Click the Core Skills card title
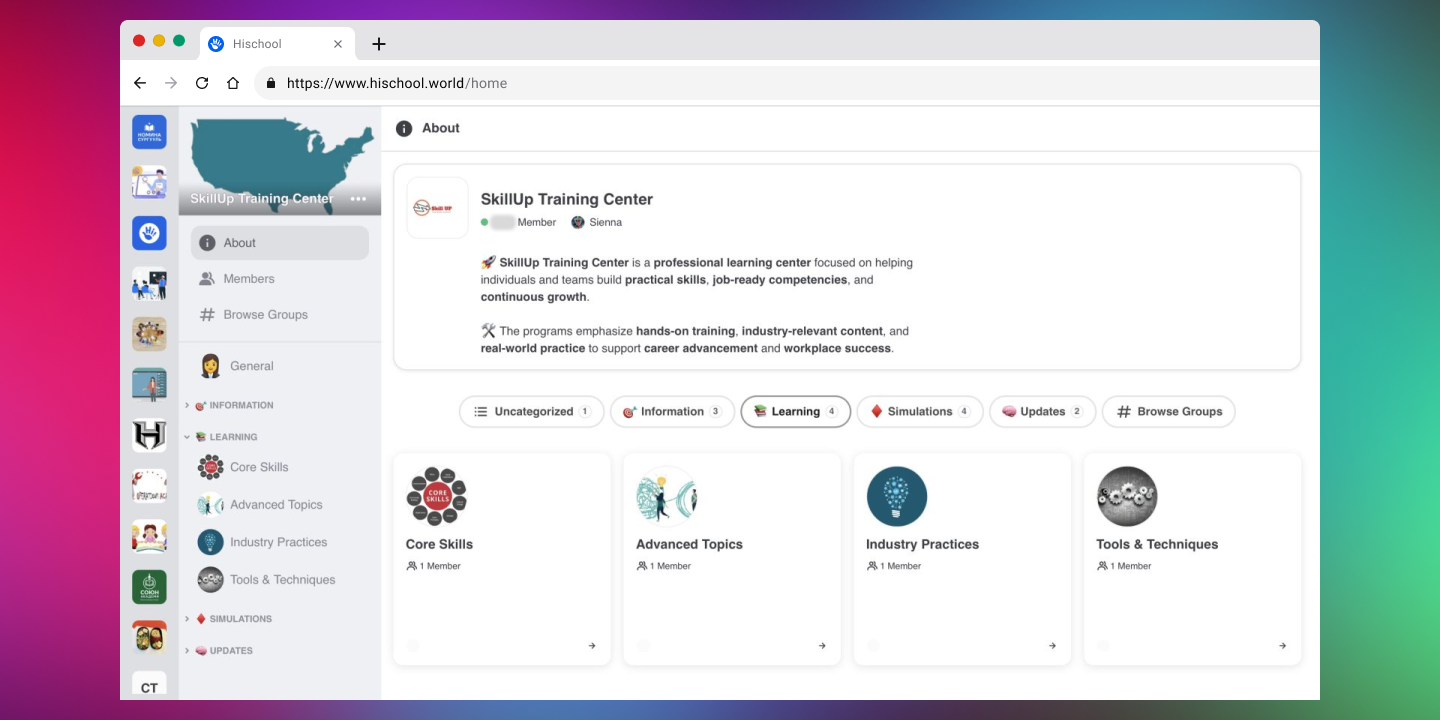This screenshot has width=1440, height=720. [x=439, y=544]
